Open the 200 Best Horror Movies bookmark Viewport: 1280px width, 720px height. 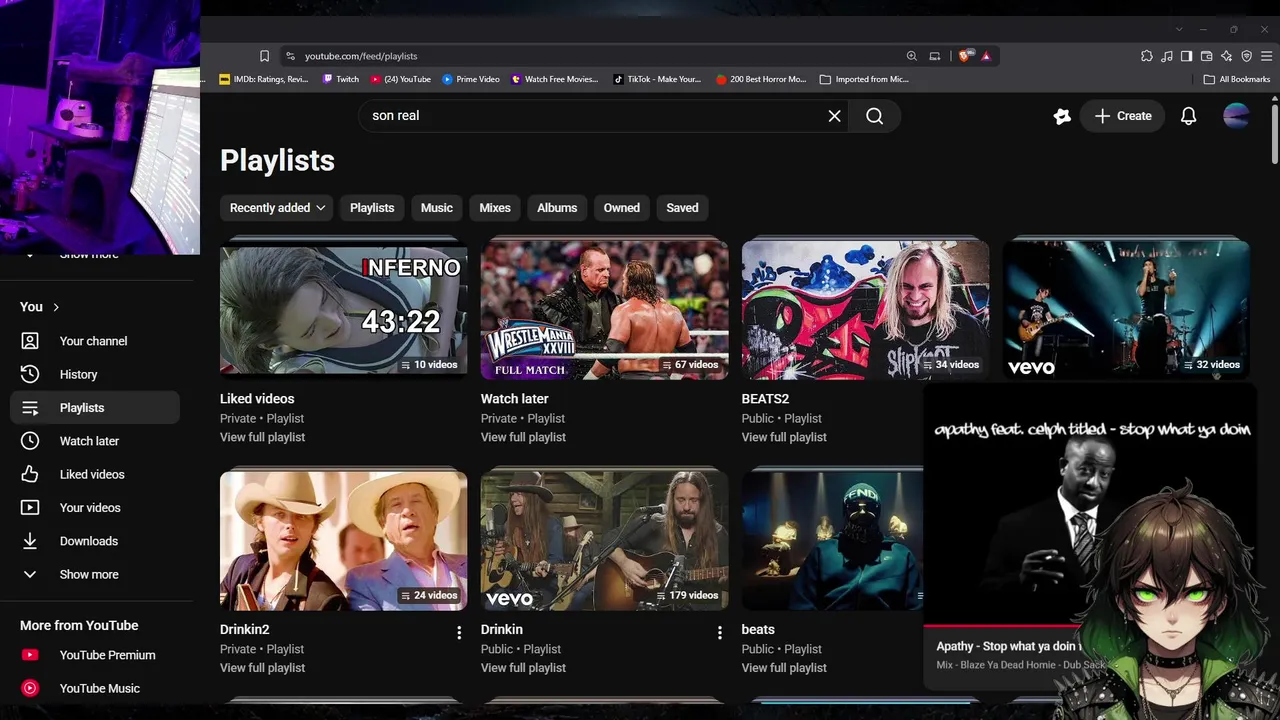(761, 79)
